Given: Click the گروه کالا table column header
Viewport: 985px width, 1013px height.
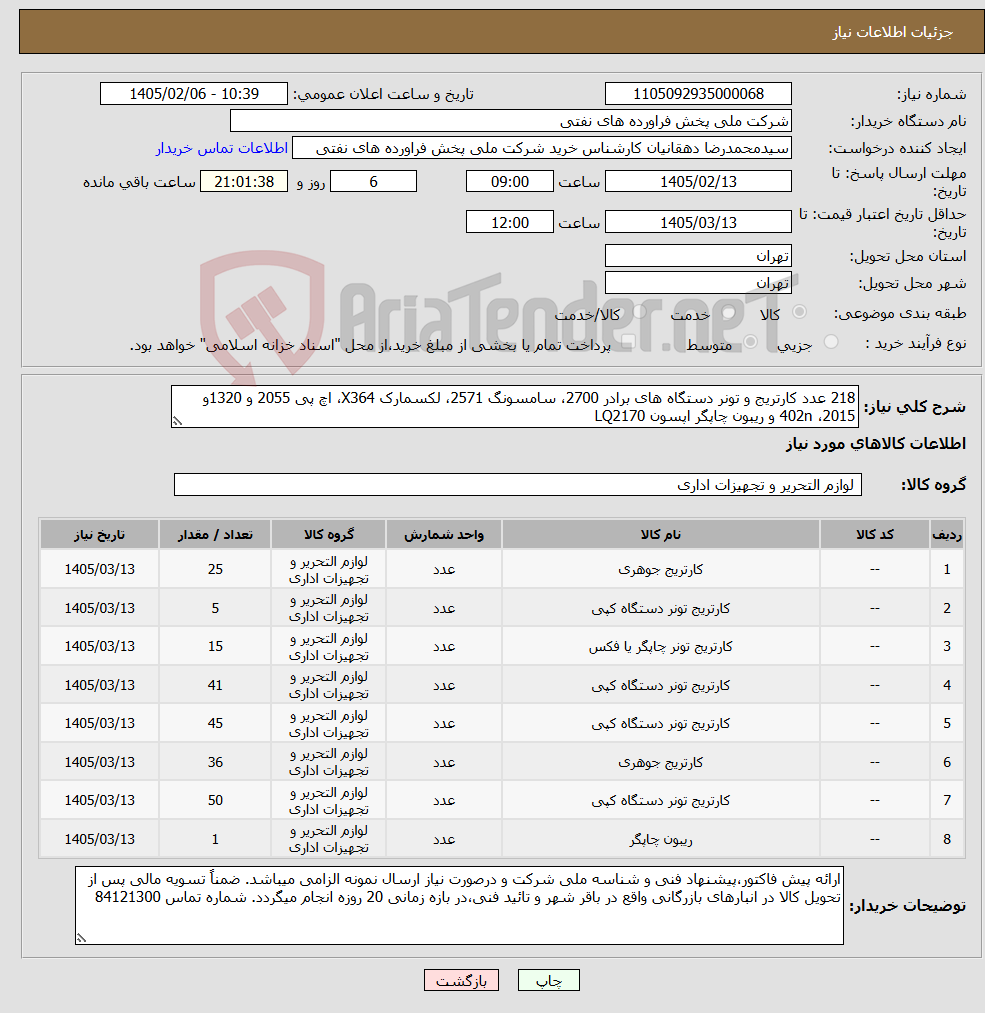Looking at the screenshot, I should pyautogui.click(x=329, y=534).
